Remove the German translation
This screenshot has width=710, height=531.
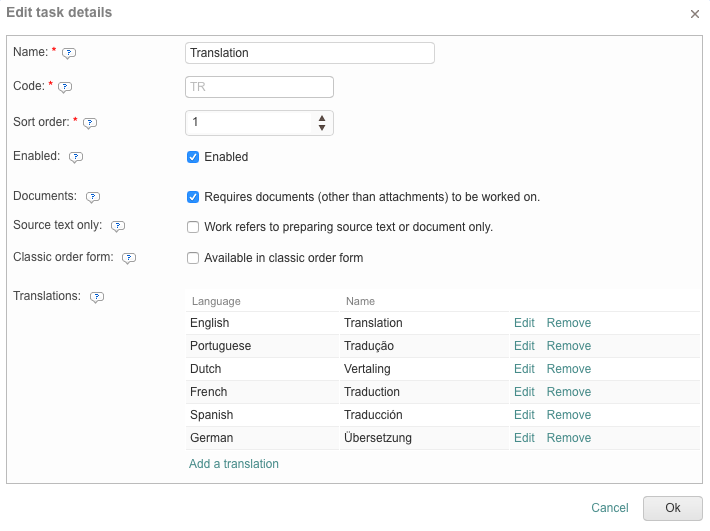click(x=568, y=438)
